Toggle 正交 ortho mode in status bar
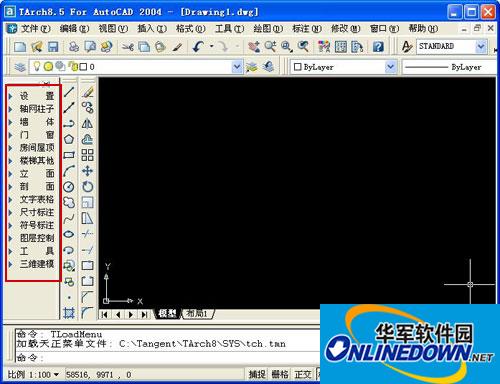The height and width of the screenshot is (384, 500). (x=303, y=374)
